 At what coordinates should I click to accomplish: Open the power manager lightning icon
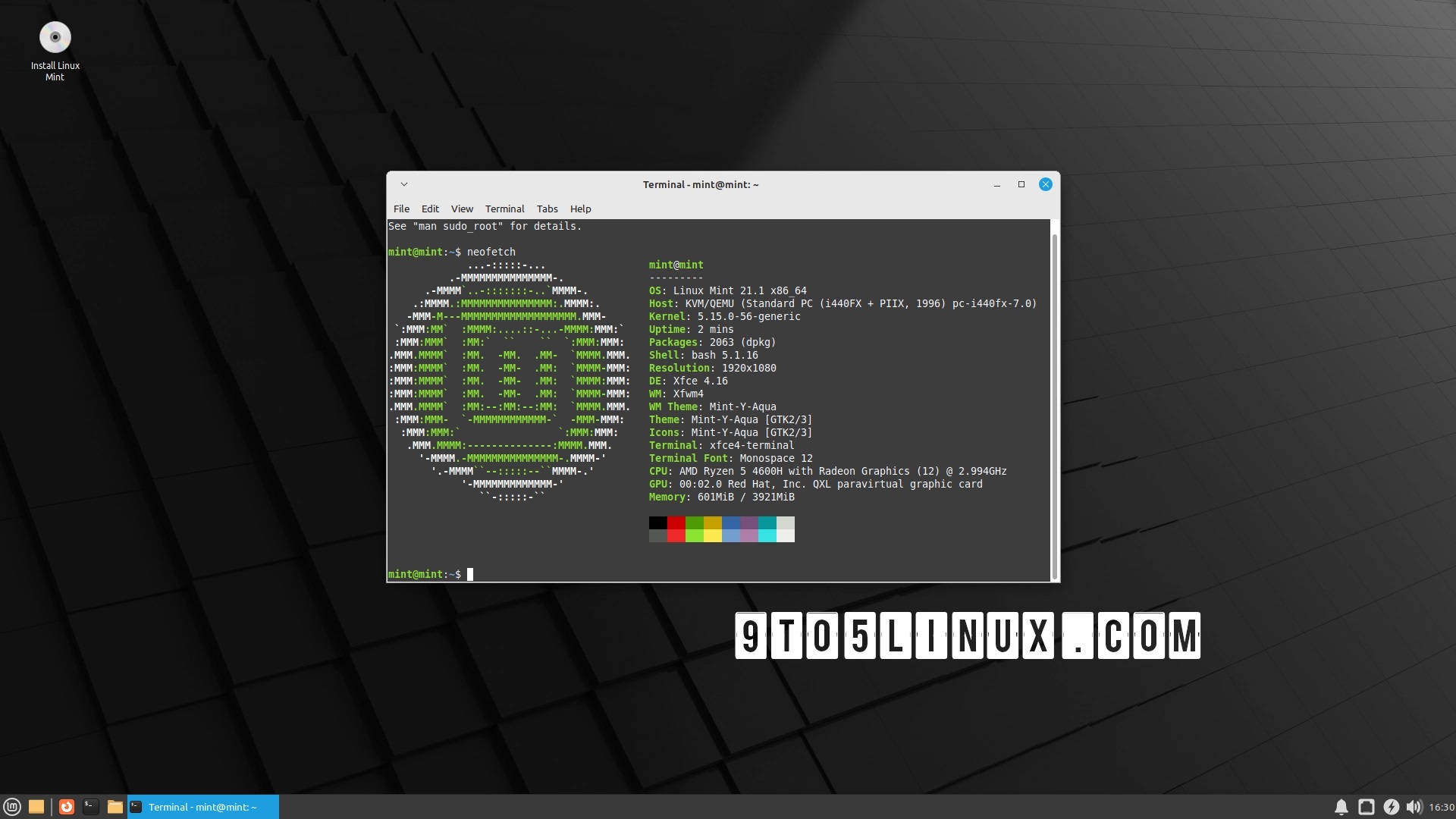pos(1391,807)
